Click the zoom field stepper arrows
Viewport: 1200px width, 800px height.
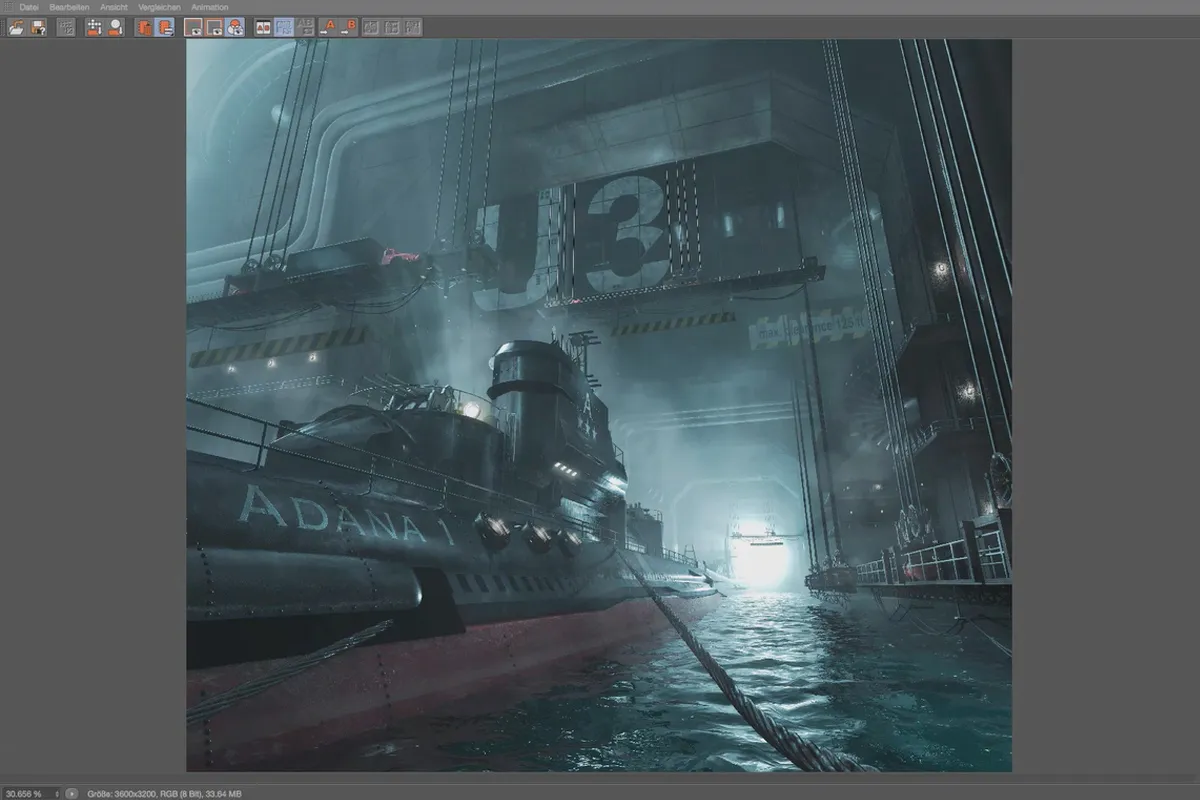click(55, 793)
